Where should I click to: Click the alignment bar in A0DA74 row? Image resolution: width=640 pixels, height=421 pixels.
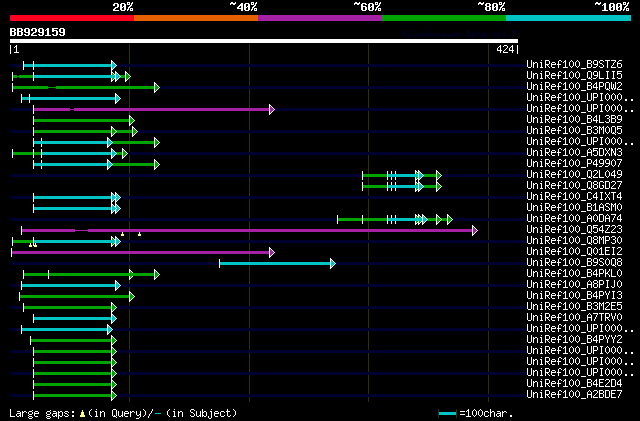click(x=395, y=220)
